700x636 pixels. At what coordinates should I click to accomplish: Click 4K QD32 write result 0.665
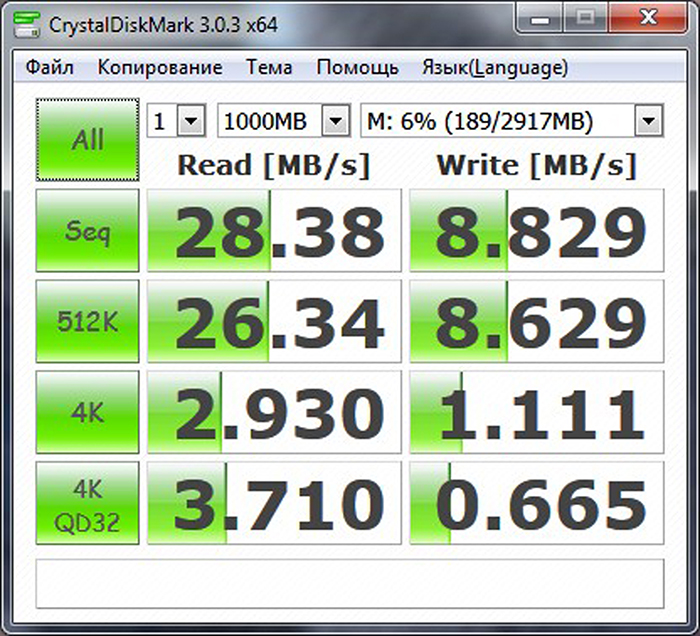(x=537, y=503)
